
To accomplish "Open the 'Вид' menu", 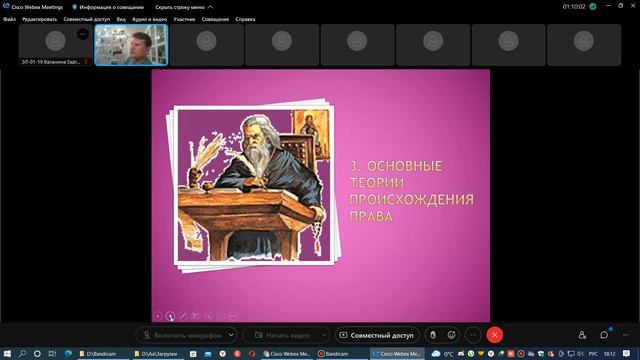I will [121, 19].
